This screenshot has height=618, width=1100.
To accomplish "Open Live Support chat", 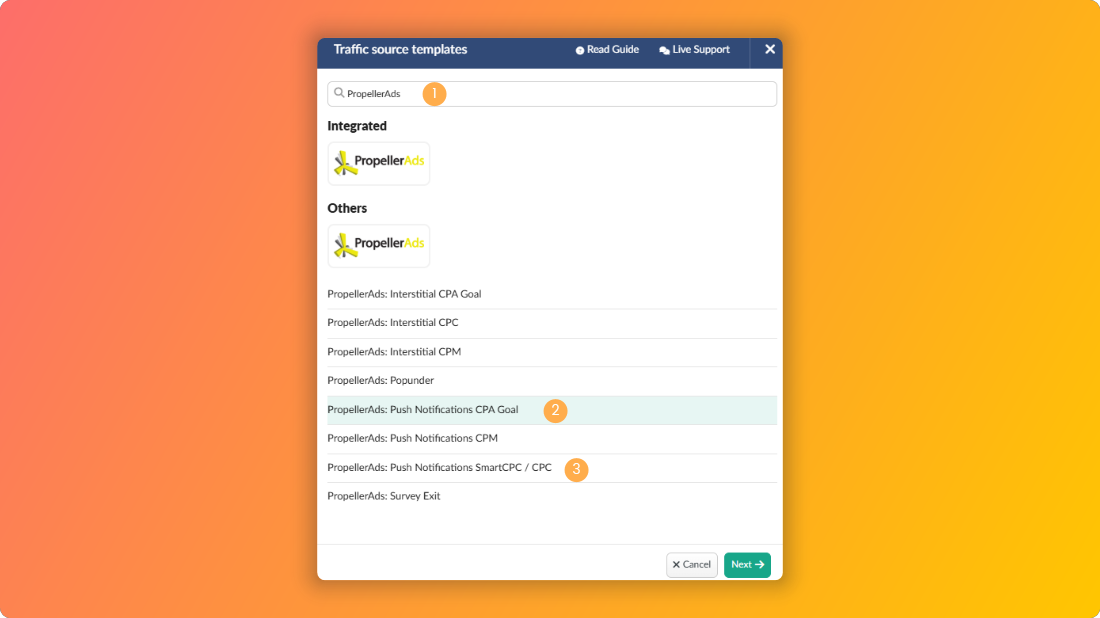I will coord(695,50).
